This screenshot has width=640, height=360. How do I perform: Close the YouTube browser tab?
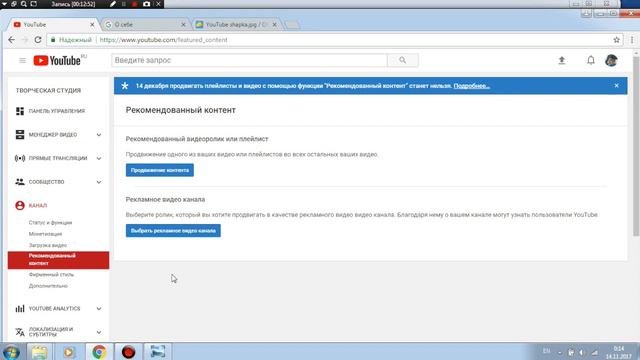pos(92,24)
